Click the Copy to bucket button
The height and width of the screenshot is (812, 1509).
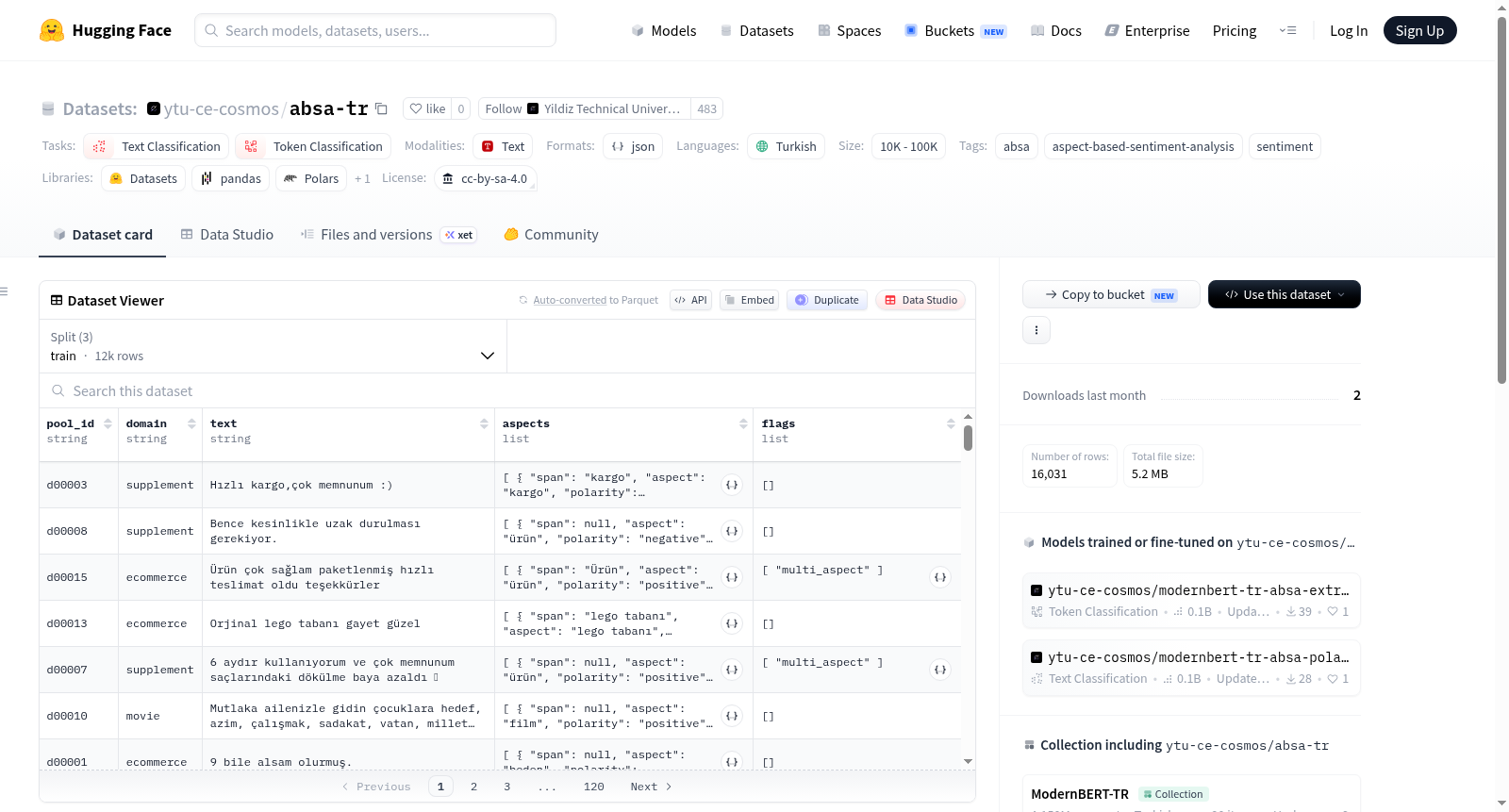click(1111, 294)
